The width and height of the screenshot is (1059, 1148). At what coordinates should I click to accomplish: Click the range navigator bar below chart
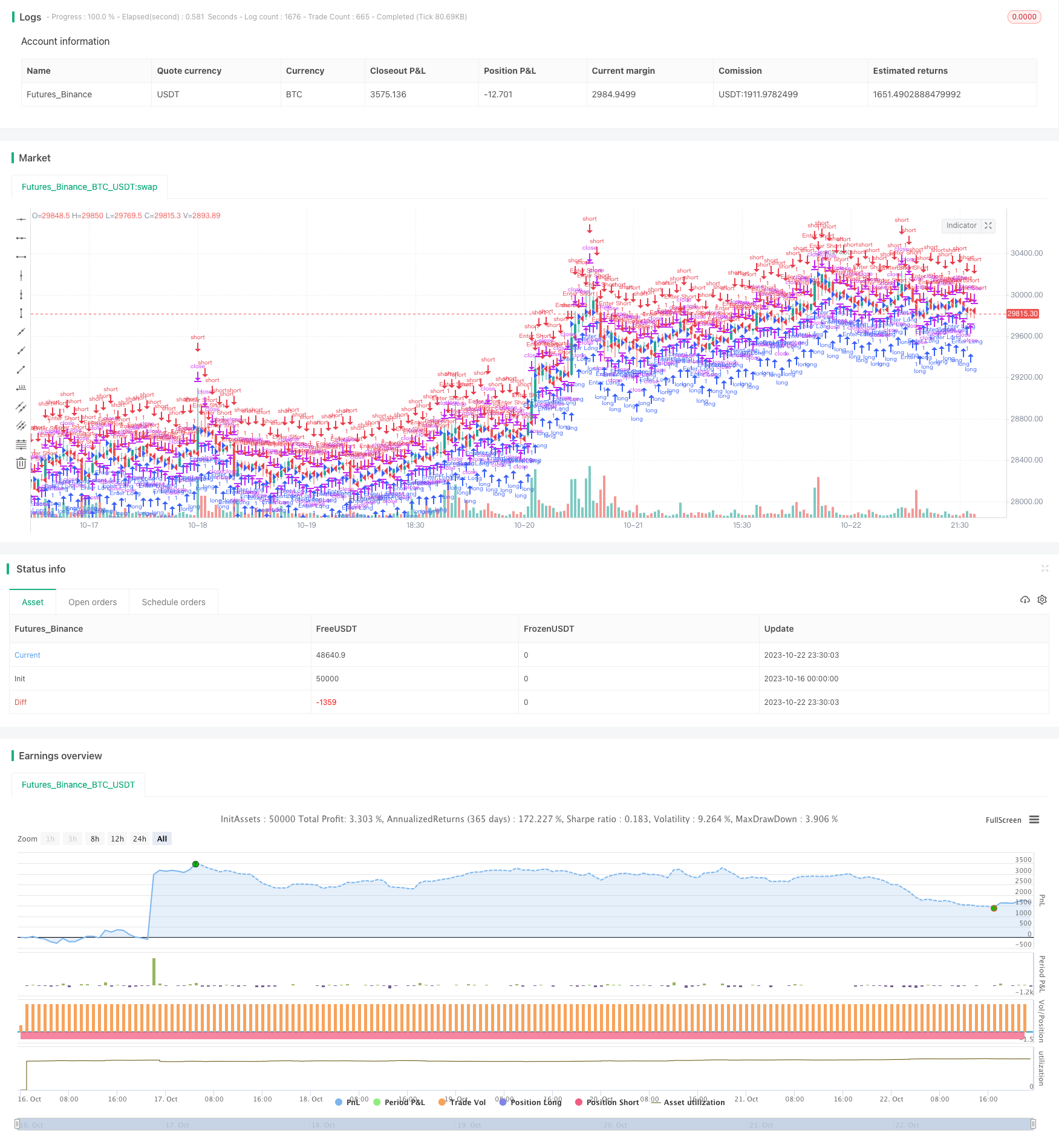525,1124
